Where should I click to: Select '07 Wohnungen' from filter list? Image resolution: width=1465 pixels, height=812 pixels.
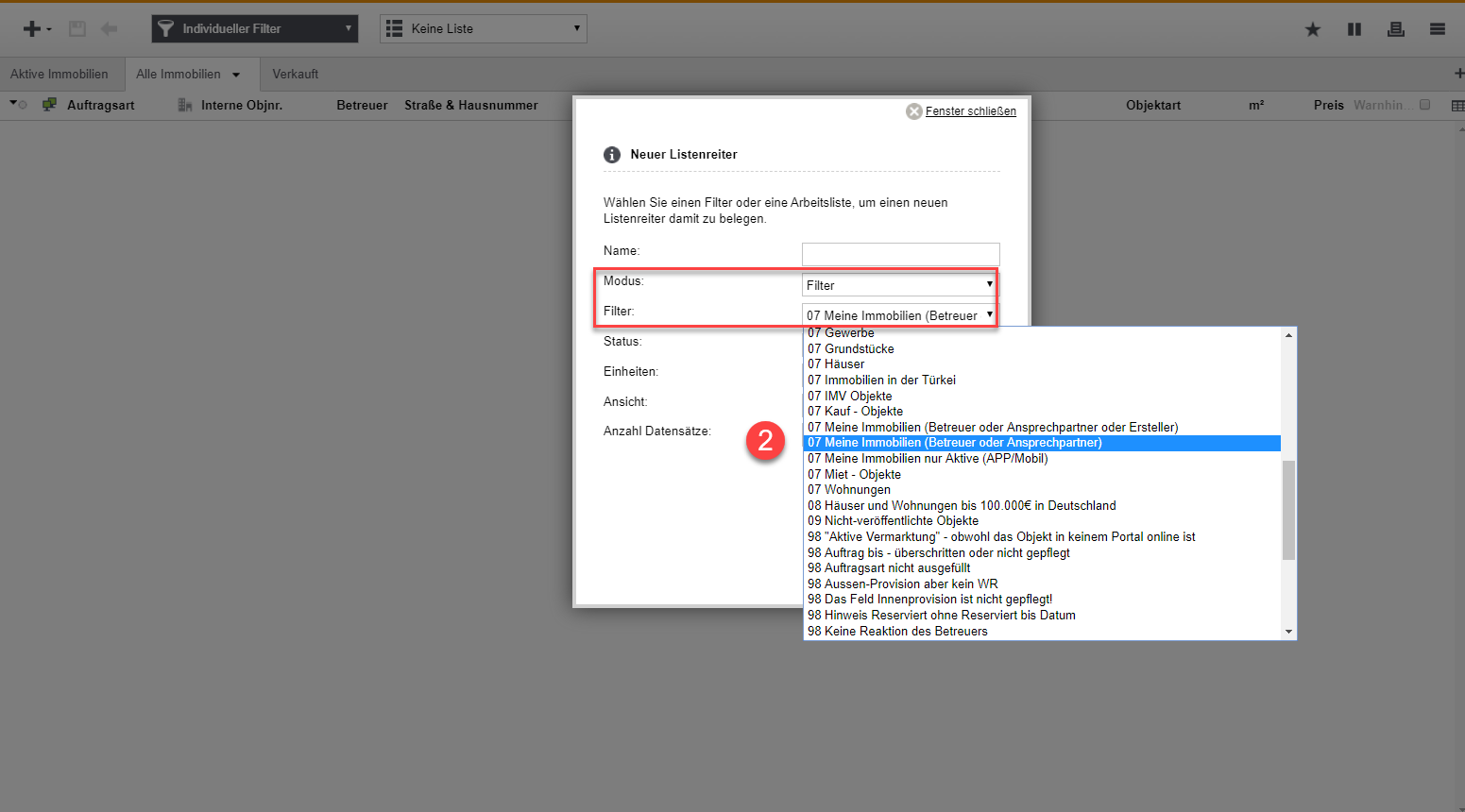coord(849,490)
